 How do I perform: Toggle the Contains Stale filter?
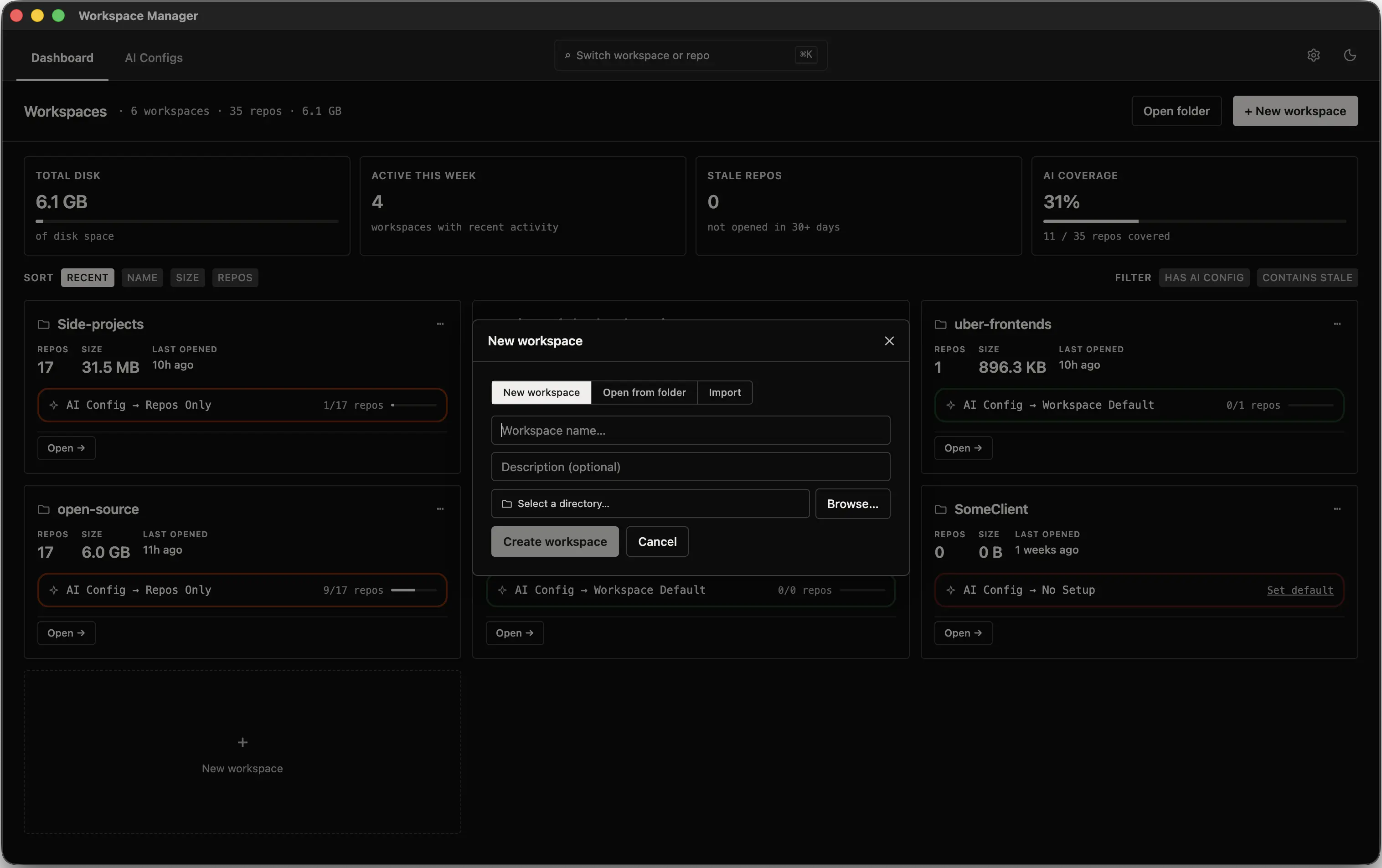tap(1307, 277)
